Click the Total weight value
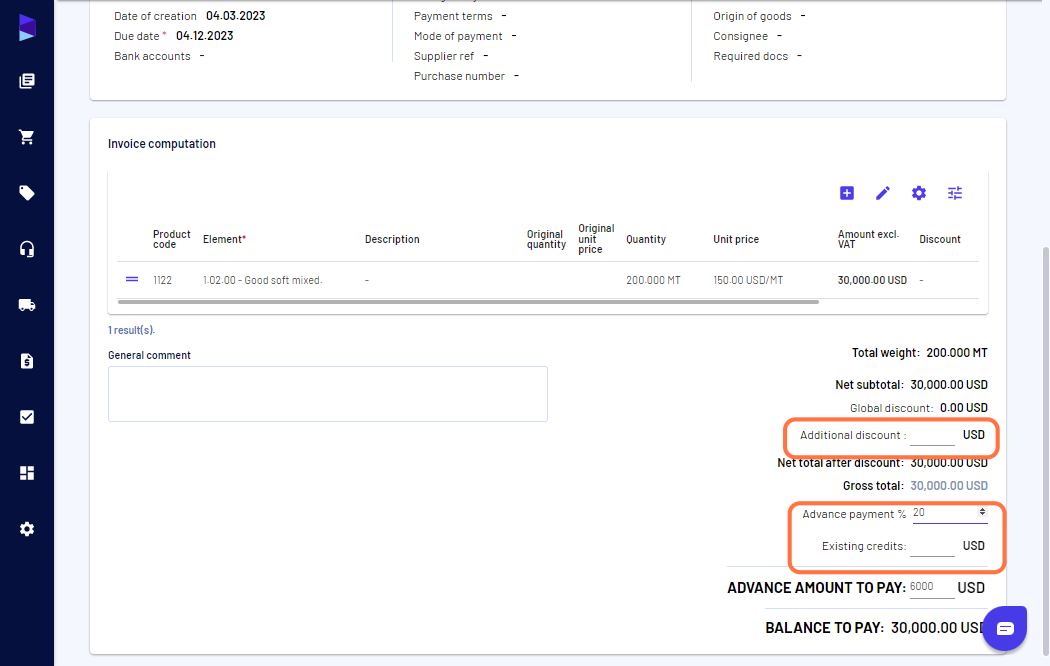Image resolution: width=1050 pixels, height=666 pixels. (956, 353)
